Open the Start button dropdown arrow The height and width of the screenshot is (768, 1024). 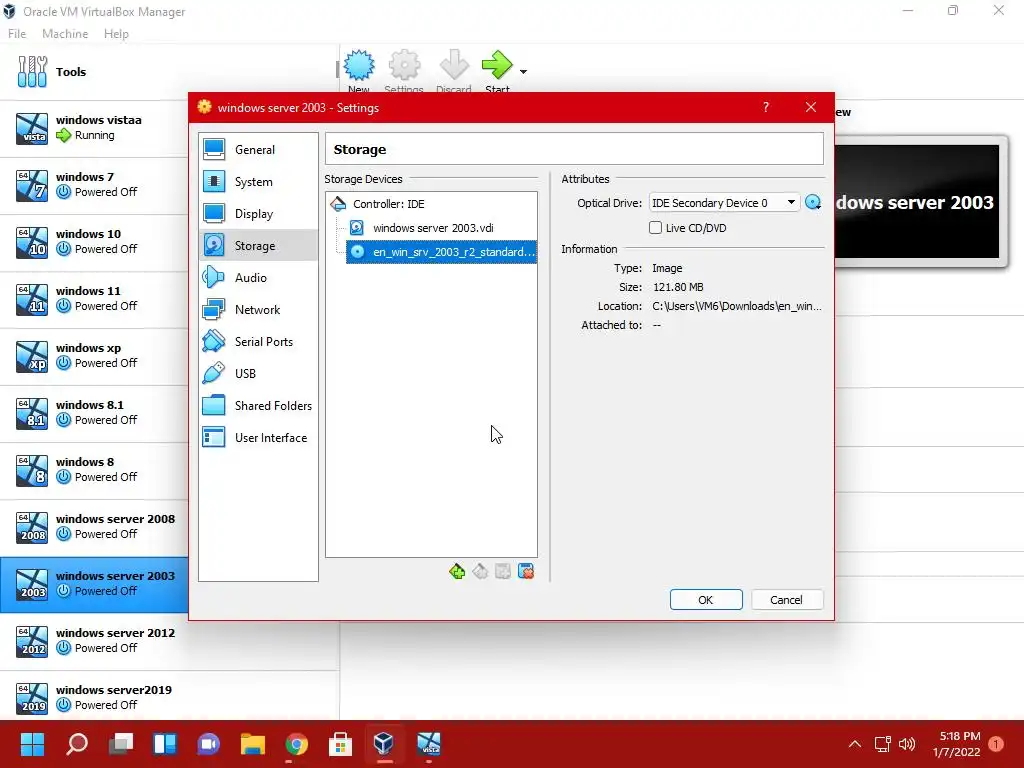pyautogui.click(x=523, y=71)
